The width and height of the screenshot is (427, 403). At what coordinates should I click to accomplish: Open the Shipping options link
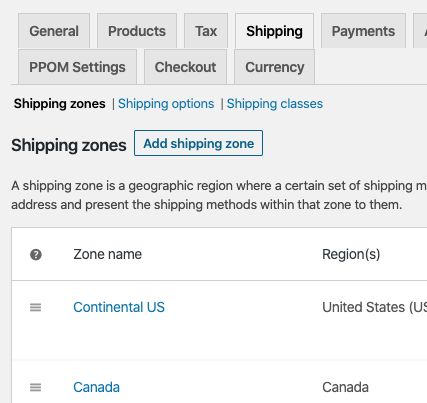pos(166,104)
